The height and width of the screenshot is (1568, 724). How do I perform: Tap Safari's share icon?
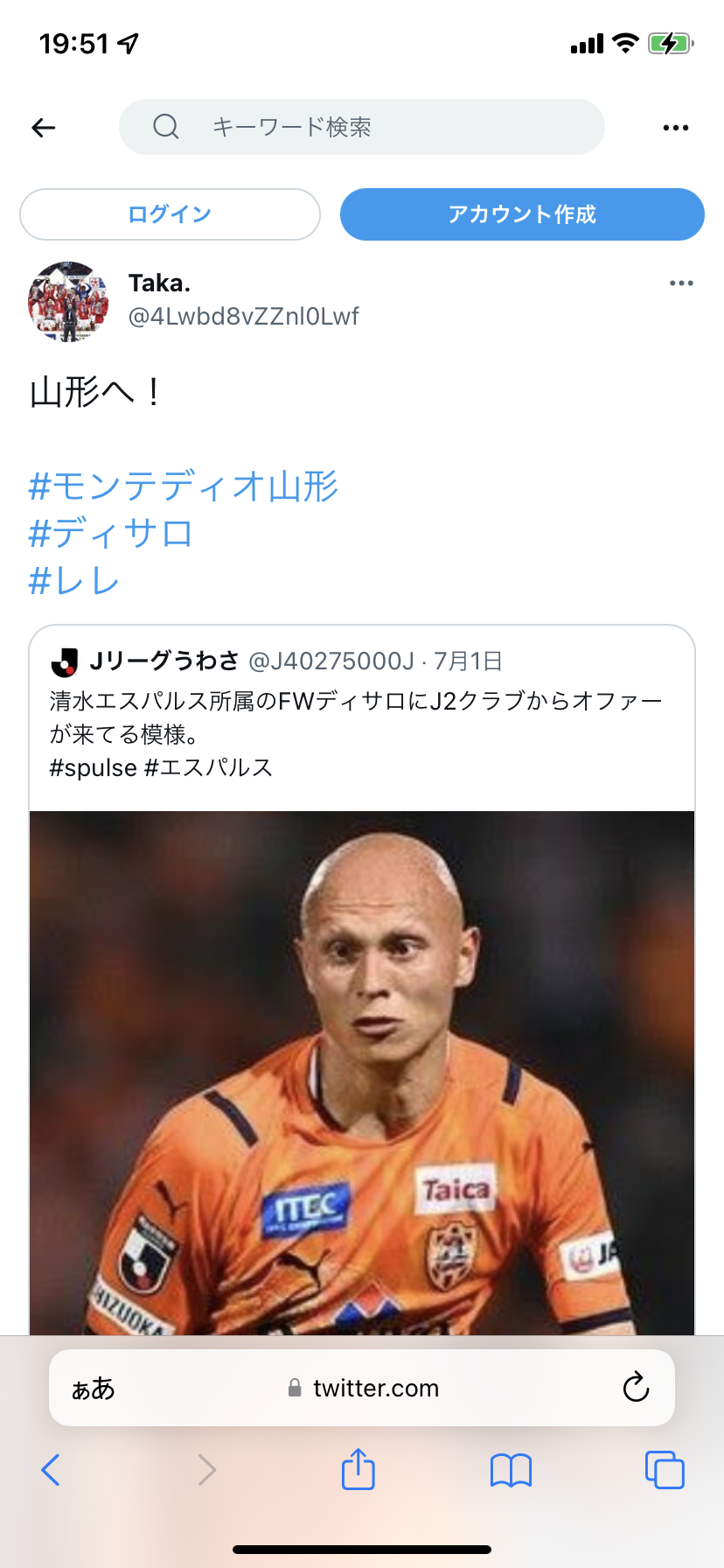(x=359, y=1469)
